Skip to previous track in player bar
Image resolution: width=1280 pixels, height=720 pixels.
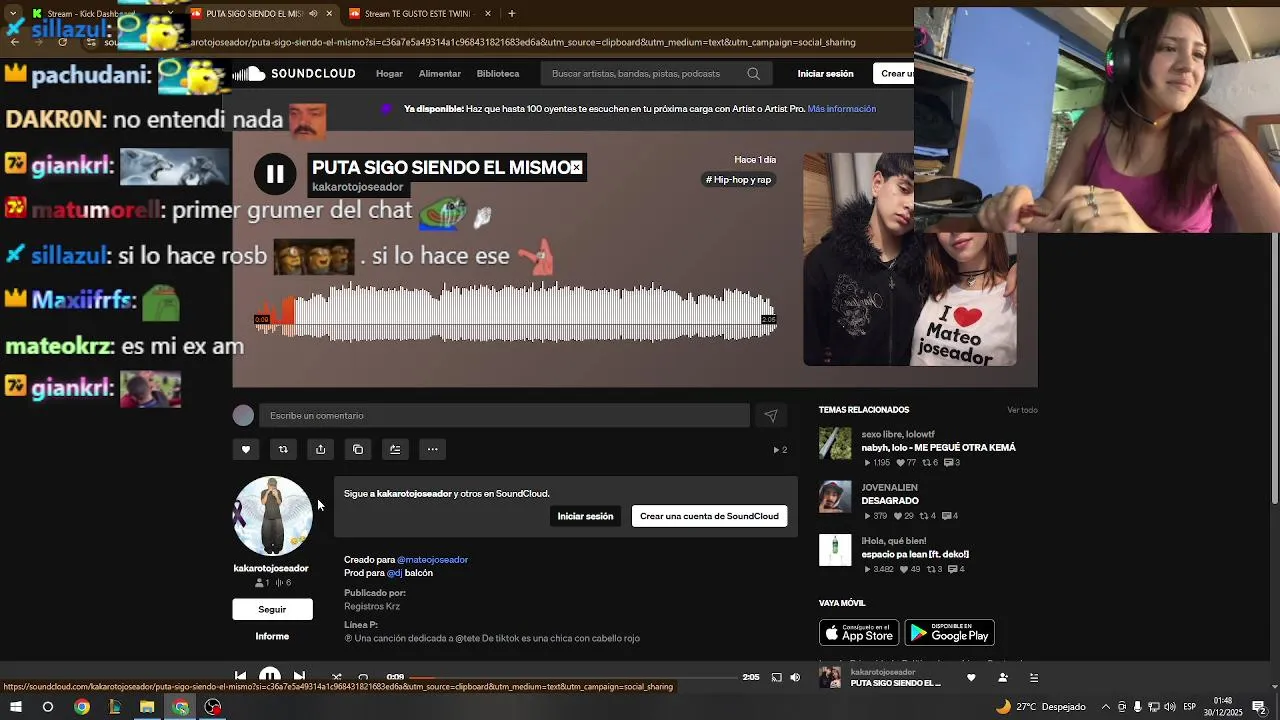tap(240, 676)
